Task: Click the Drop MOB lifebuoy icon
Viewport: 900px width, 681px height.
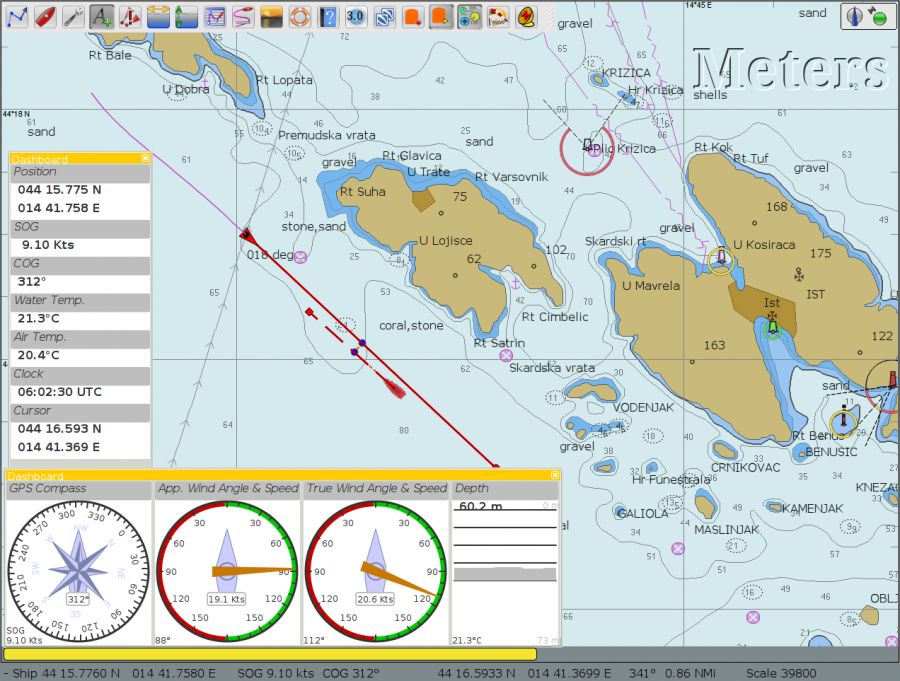Action: (299, 16)
